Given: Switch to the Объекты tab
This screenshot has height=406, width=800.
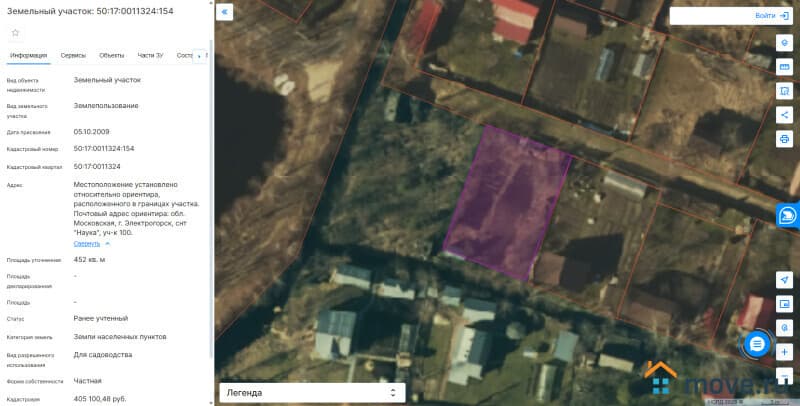Looking at the screenshot, I should pos(112,55).
